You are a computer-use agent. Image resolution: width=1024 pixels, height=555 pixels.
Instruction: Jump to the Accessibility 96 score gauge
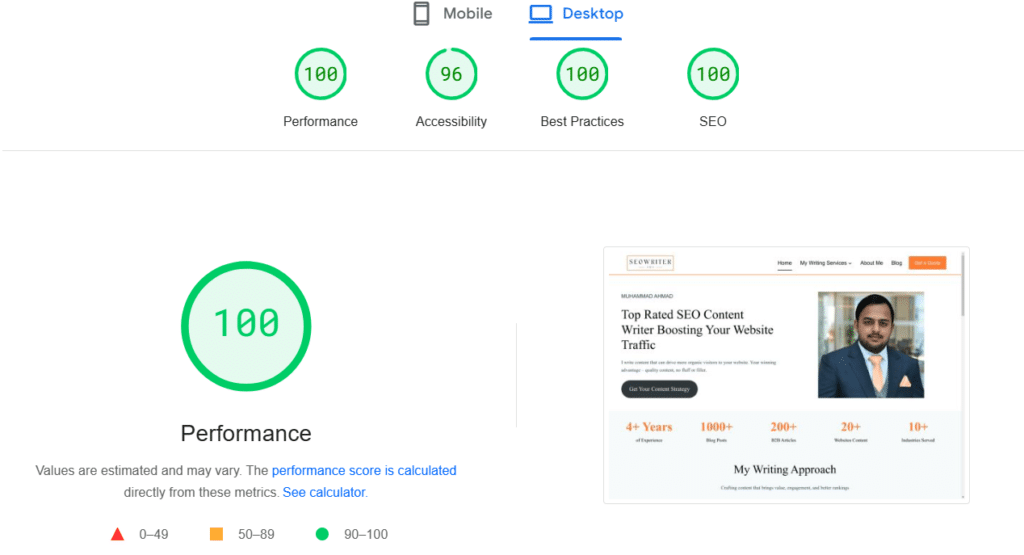[451, 74]
